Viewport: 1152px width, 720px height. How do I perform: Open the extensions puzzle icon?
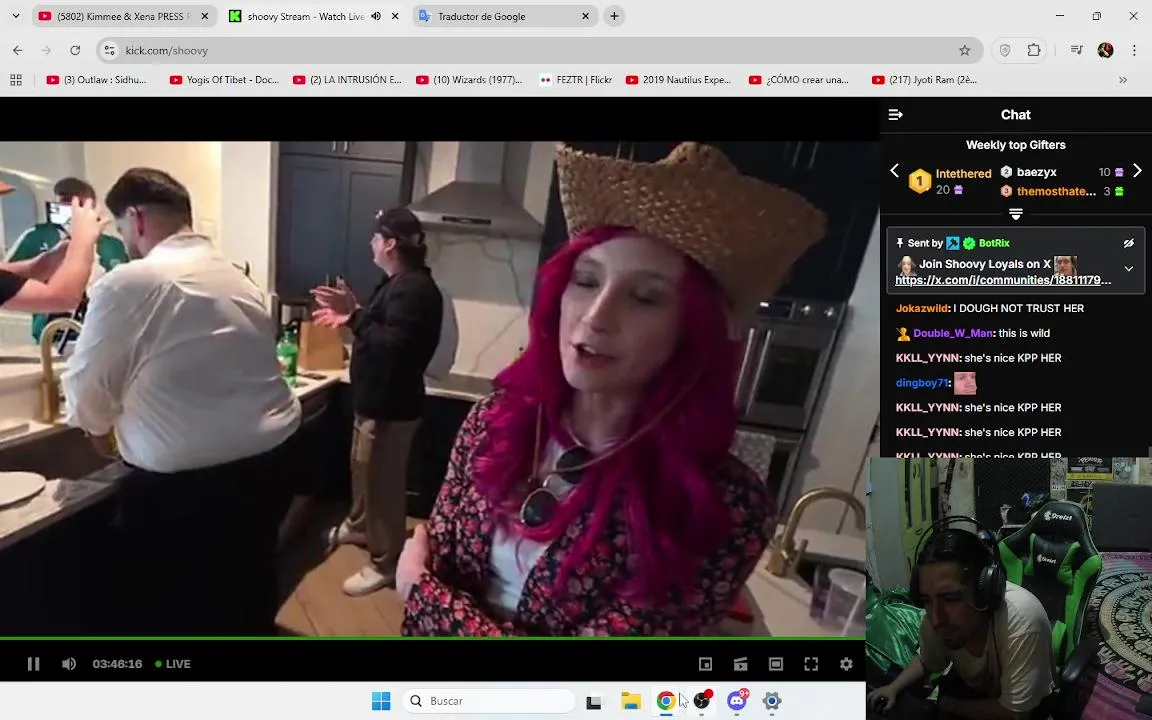[x=1034, y=50]
